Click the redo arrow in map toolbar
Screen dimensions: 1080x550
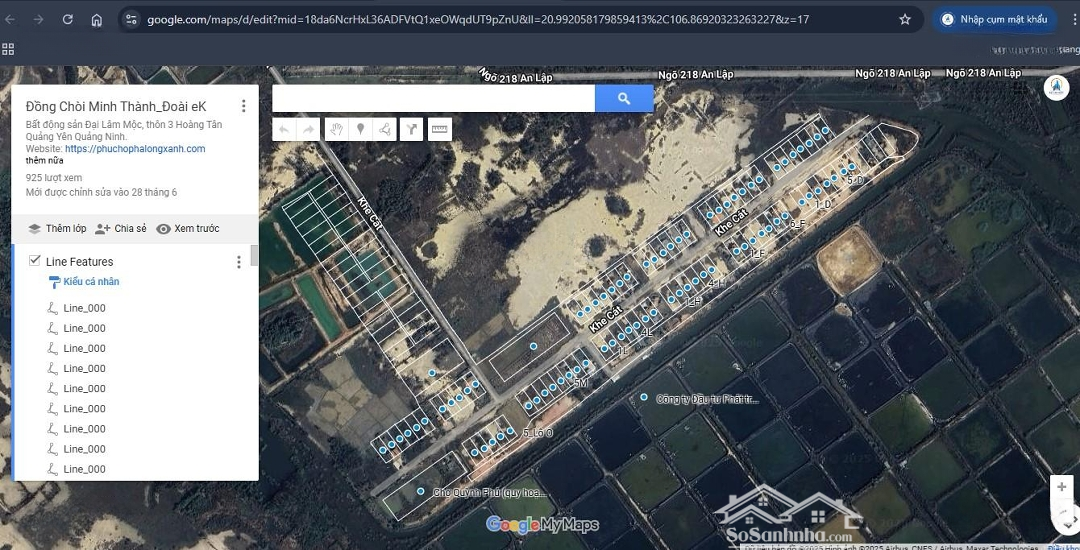point(309,129)
